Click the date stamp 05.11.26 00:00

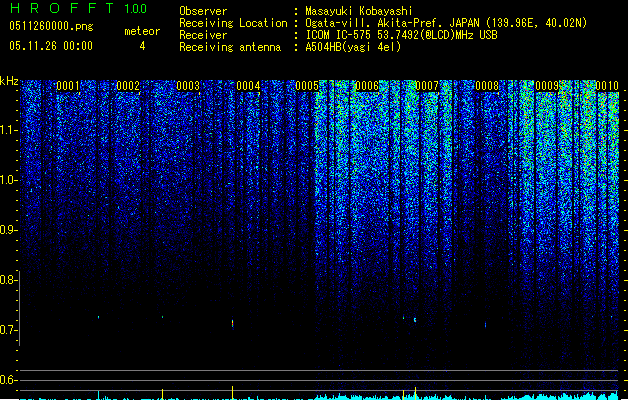point(51,46)
